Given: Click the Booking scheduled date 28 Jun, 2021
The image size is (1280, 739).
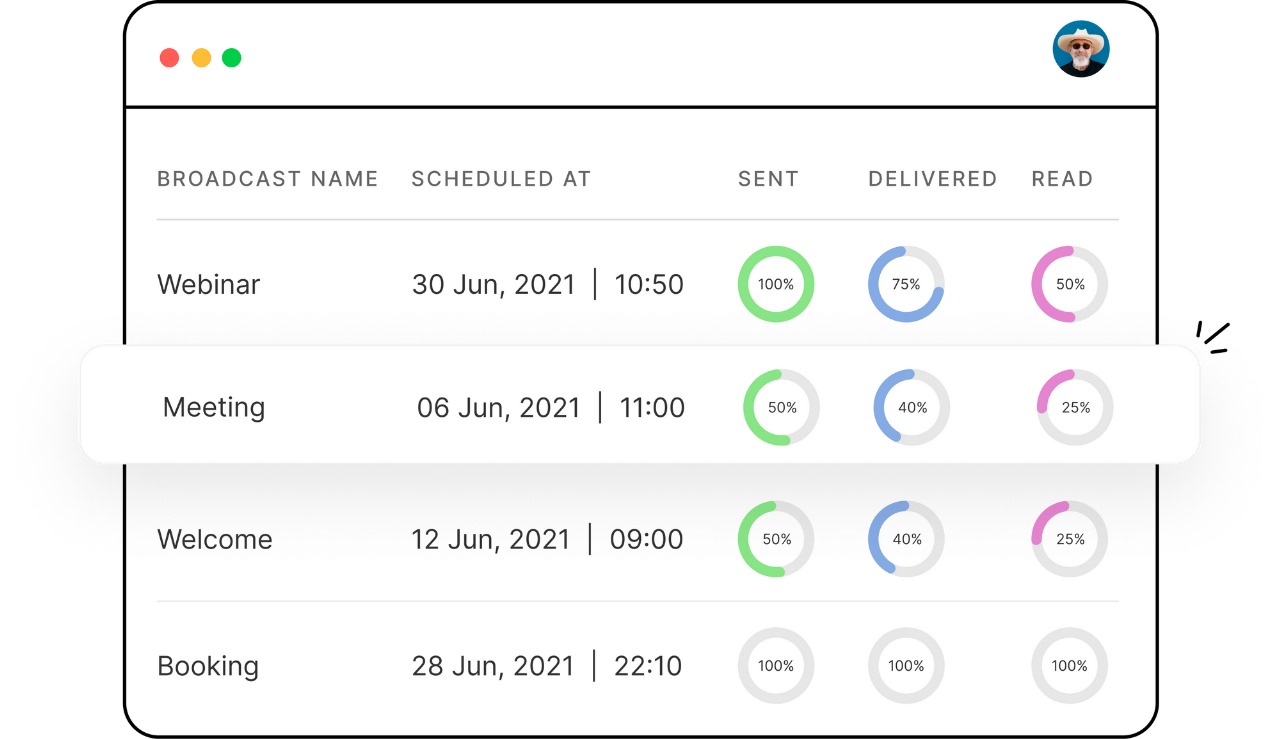Looking at the screenshot, I should coord(494,666).
